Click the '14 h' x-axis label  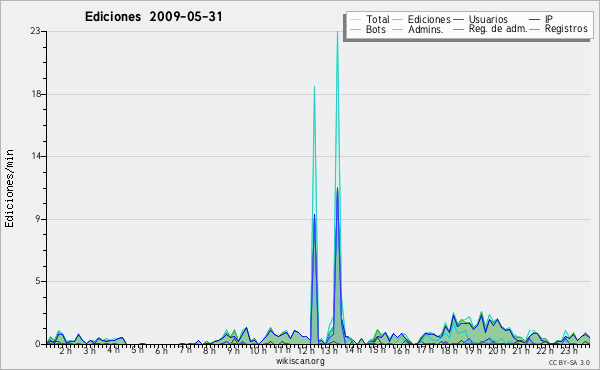click(354, 350)
